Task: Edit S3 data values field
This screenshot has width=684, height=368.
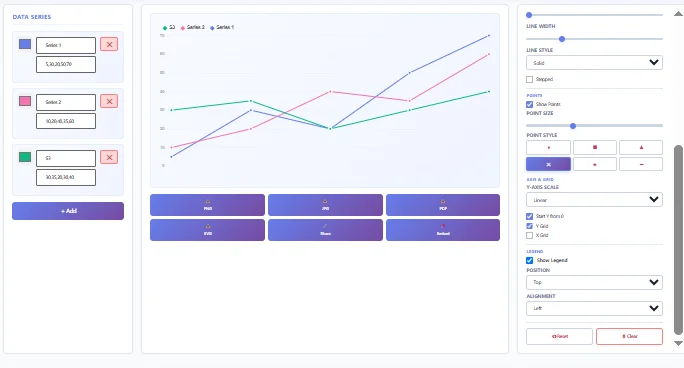Action: click(66, 177)
